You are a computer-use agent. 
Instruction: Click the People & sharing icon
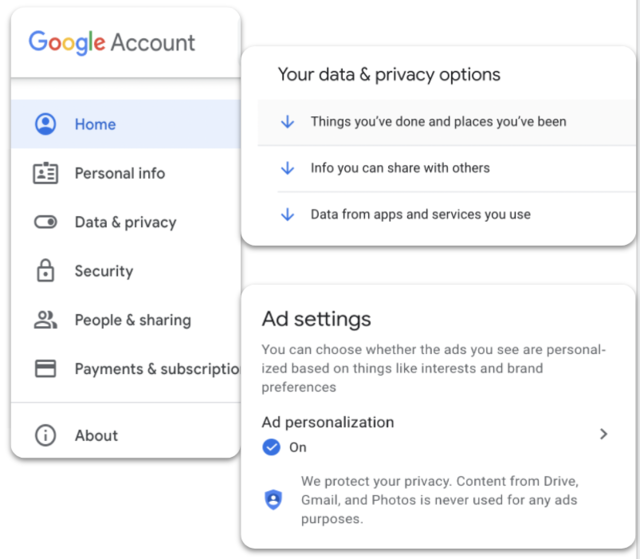tap(45, 320)
